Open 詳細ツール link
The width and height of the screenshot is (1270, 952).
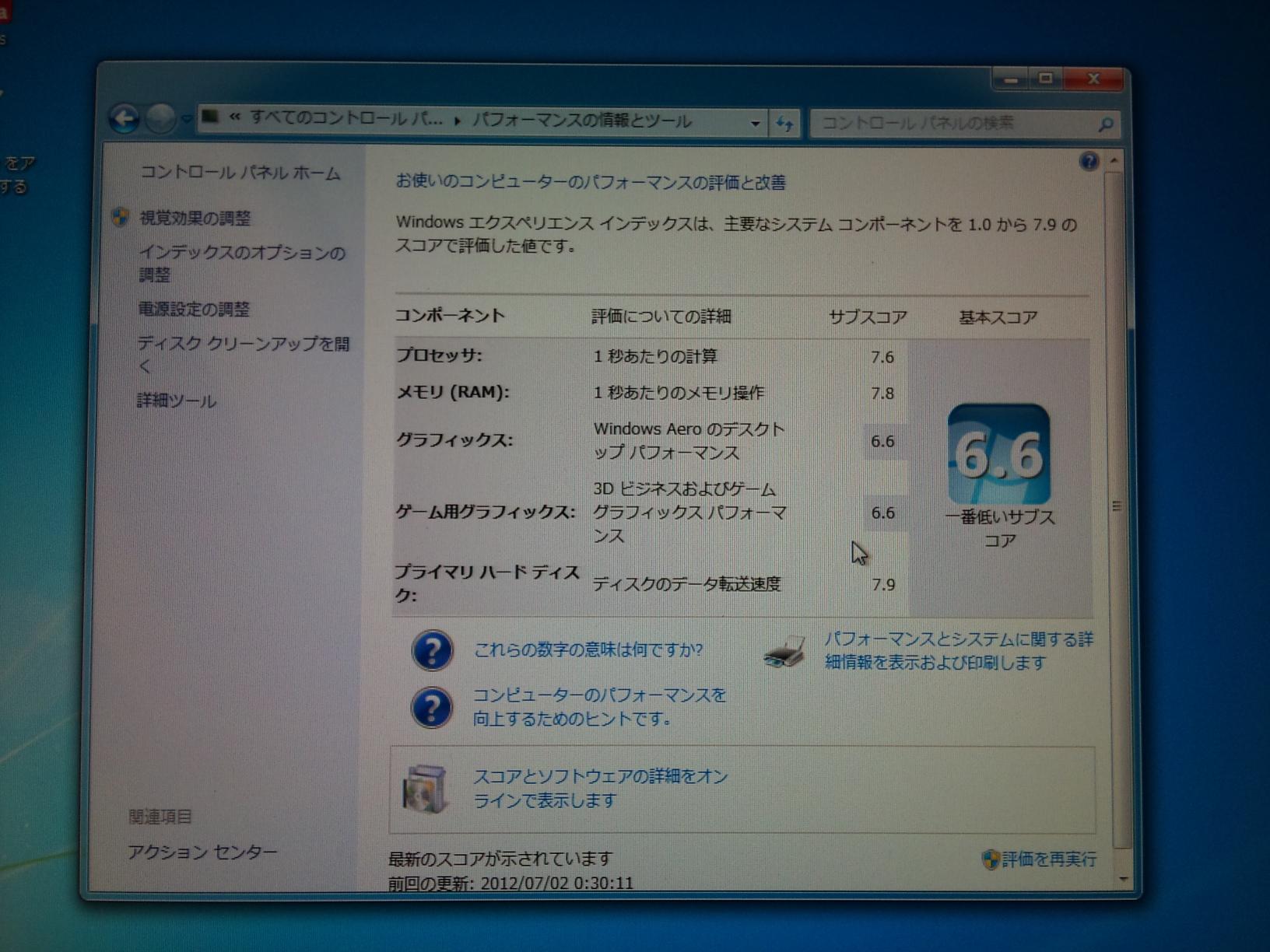pyautogui.click(x=177, y=401)
